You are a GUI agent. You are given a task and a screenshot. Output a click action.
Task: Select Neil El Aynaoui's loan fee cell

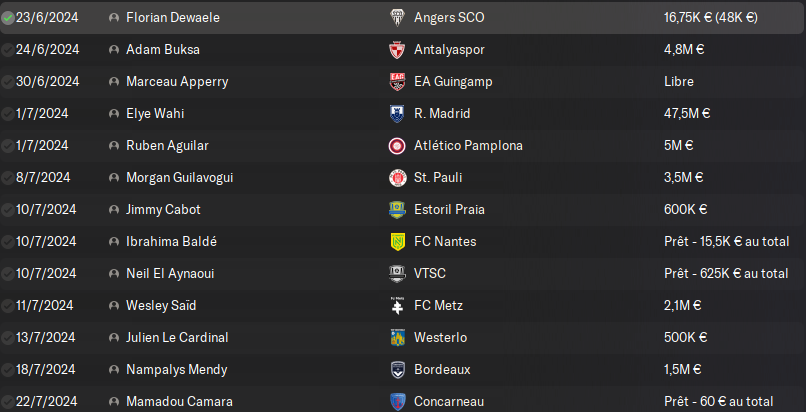click(725, 274)
